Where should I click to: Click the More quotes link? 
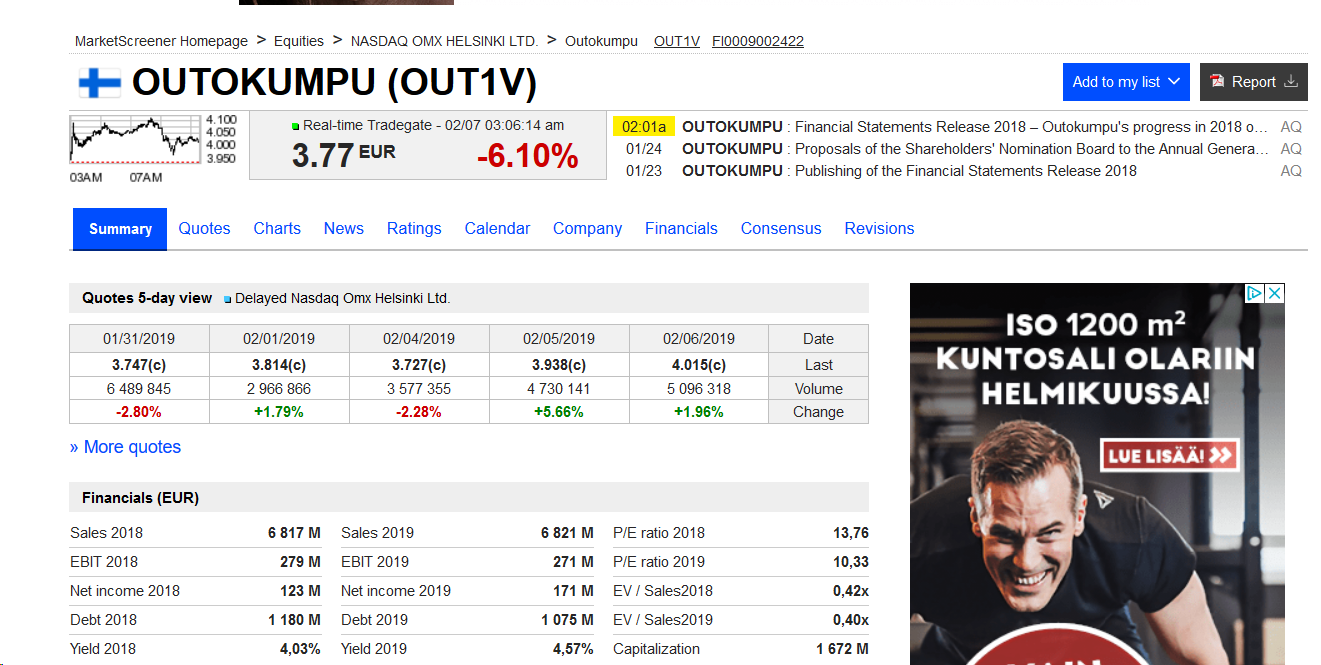click(125, 447)
